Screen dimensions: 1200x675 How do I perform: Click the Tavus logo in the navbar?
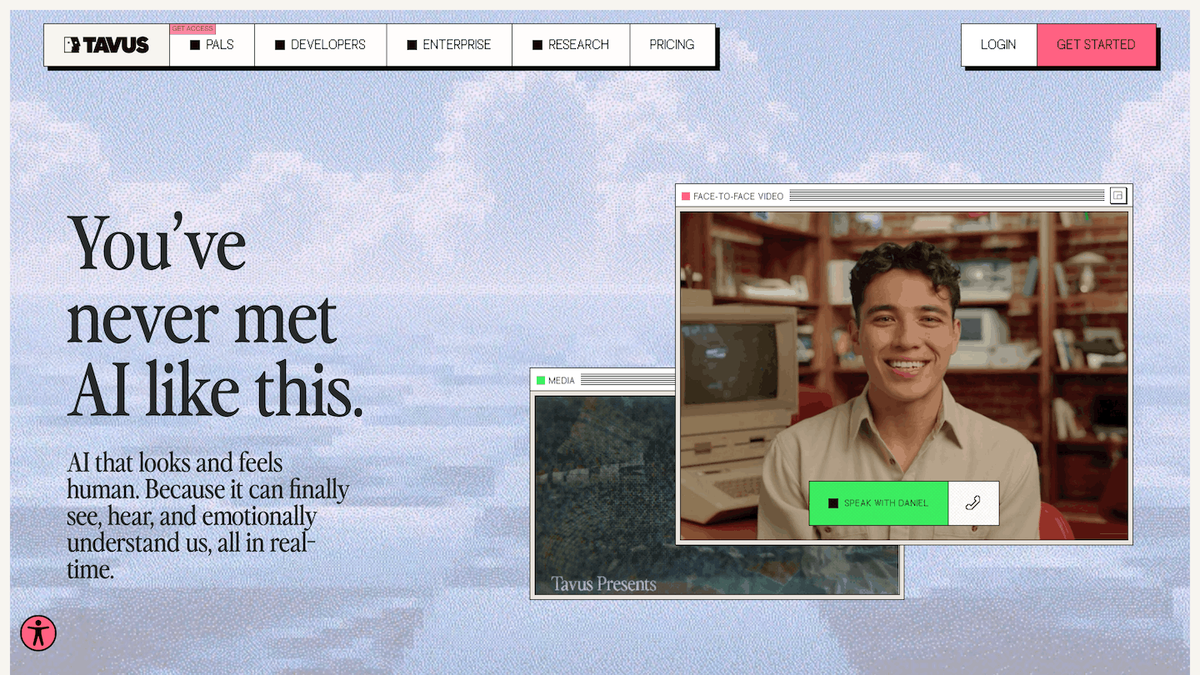106,45
